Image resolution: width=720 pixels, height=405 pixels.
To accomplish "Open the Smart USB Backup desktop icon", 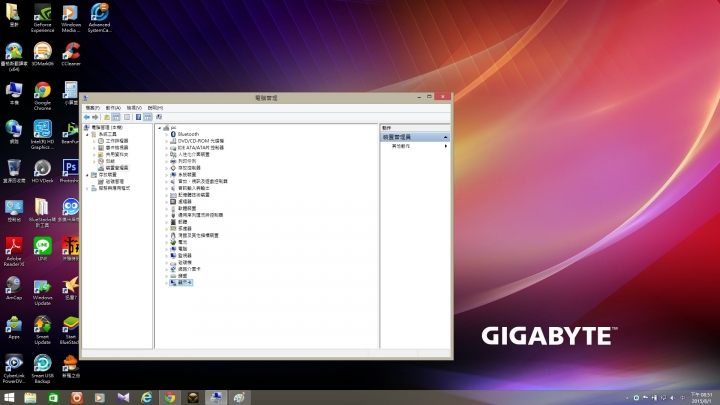I will 42,369.
